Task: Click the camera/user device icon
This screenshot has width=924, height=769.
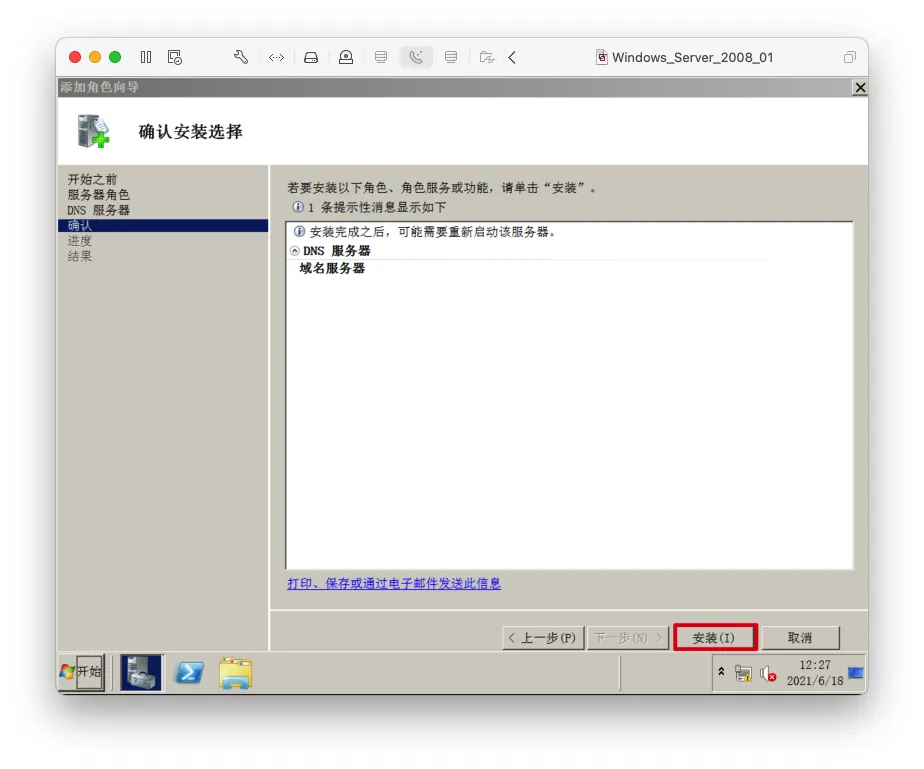Action: 346,57
